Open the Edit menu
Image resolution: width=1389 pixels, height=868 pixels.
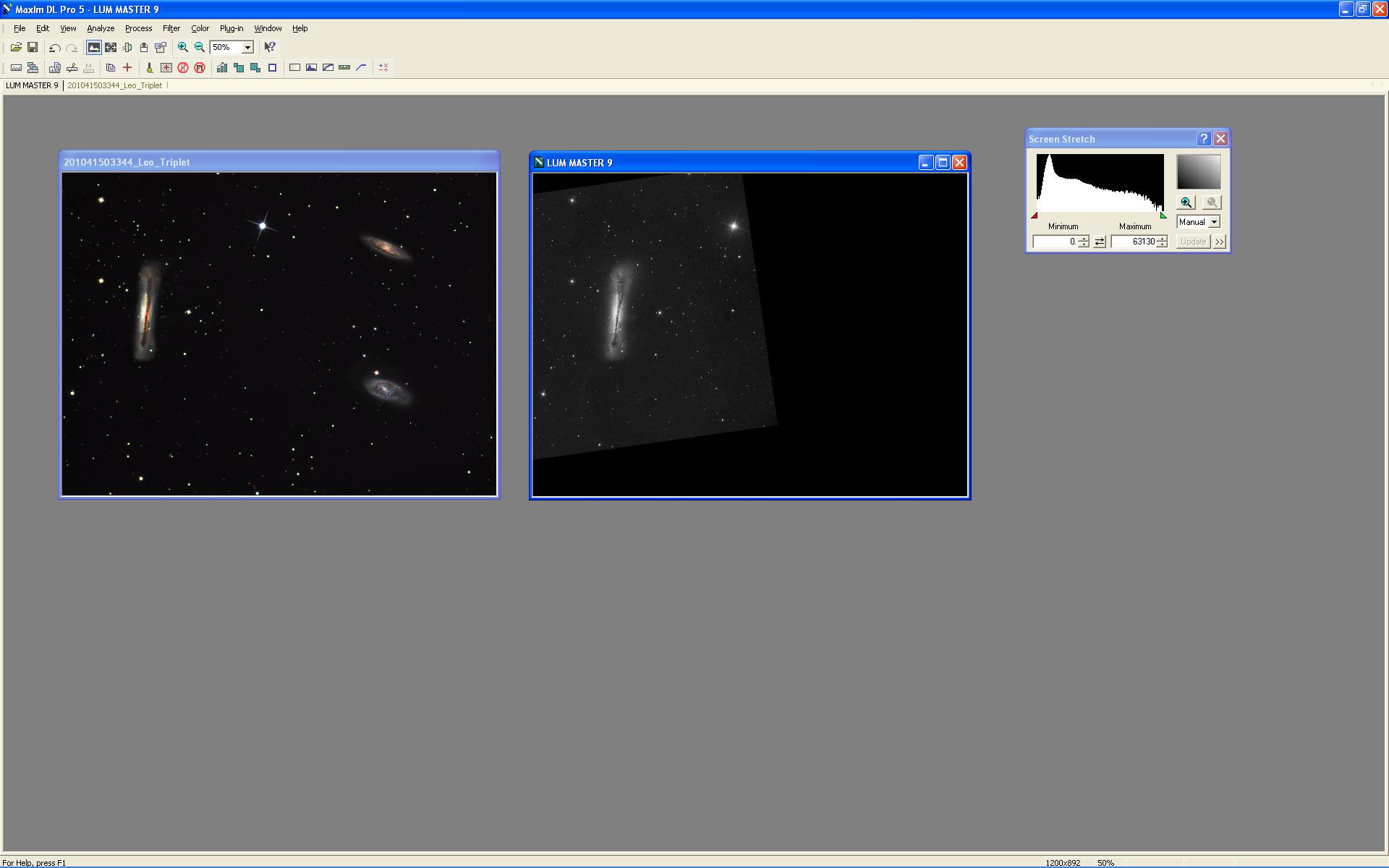(43, 28)
